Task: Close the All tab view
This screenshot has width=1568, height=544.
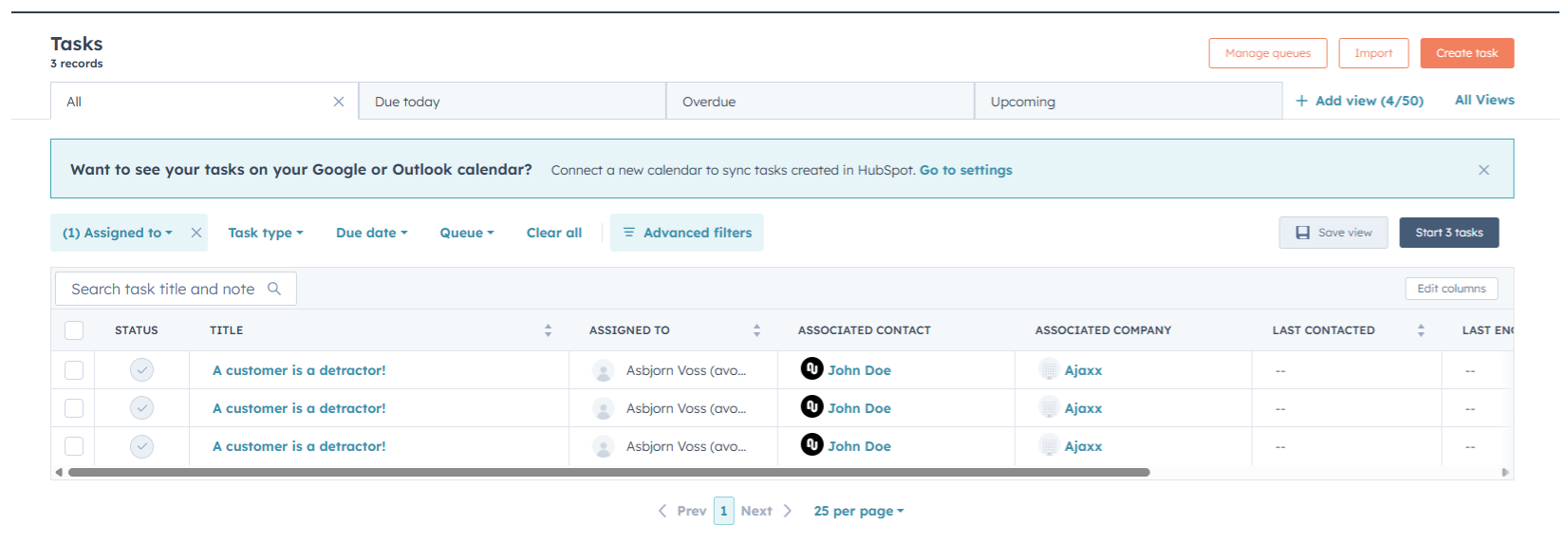Action: pyautogui.click(x=339, y=102)
